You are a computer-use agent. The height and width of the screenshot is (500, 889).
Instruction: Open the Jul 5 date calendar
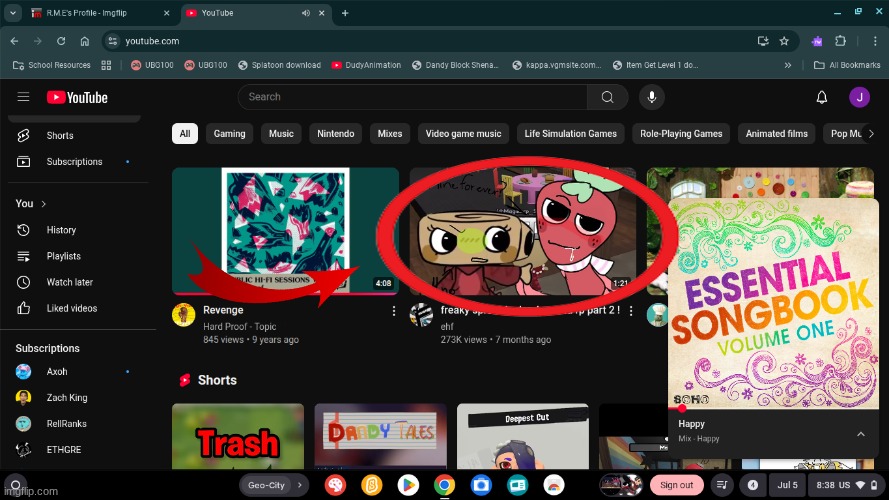click(x=787, y=485)
